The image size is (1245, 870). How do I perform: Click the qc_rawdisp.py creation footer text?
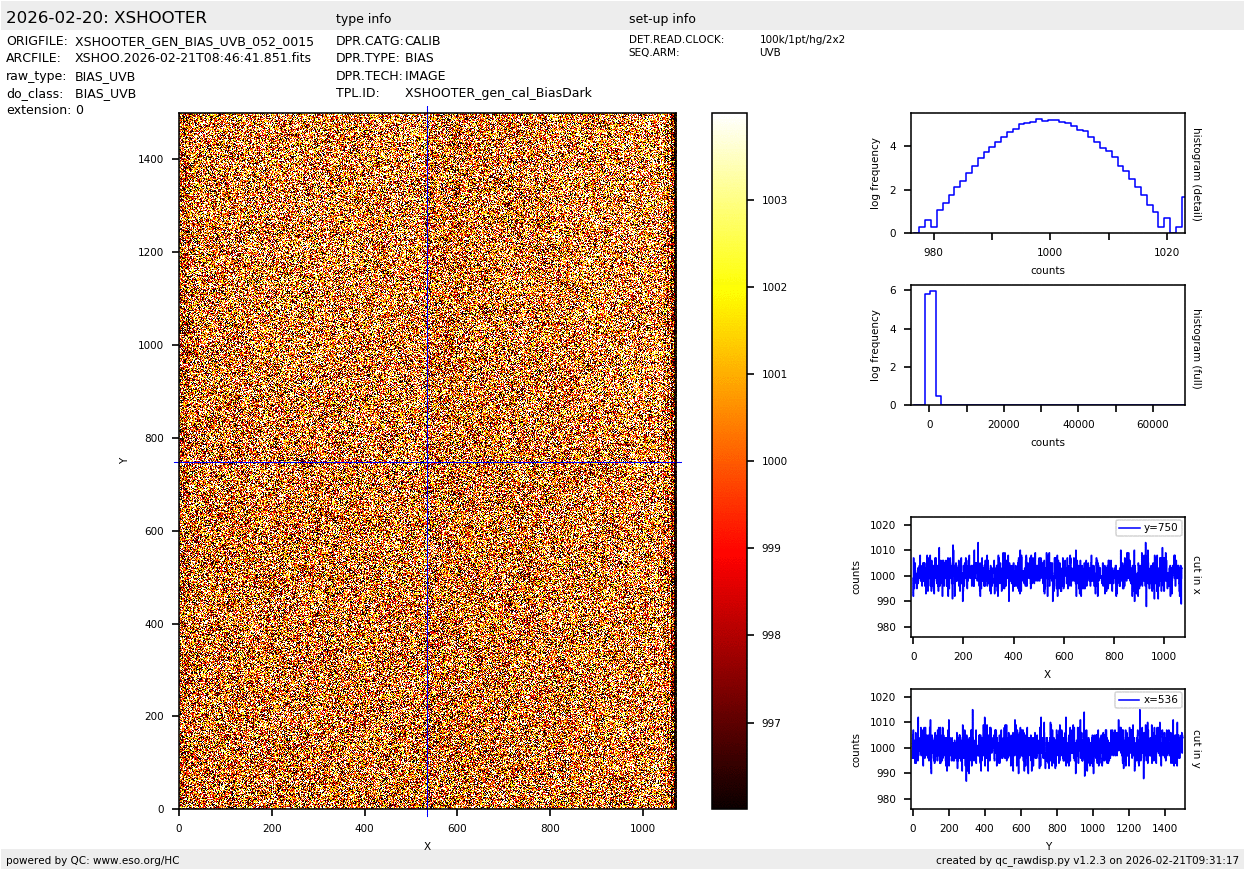click(x=1087, y=860)
